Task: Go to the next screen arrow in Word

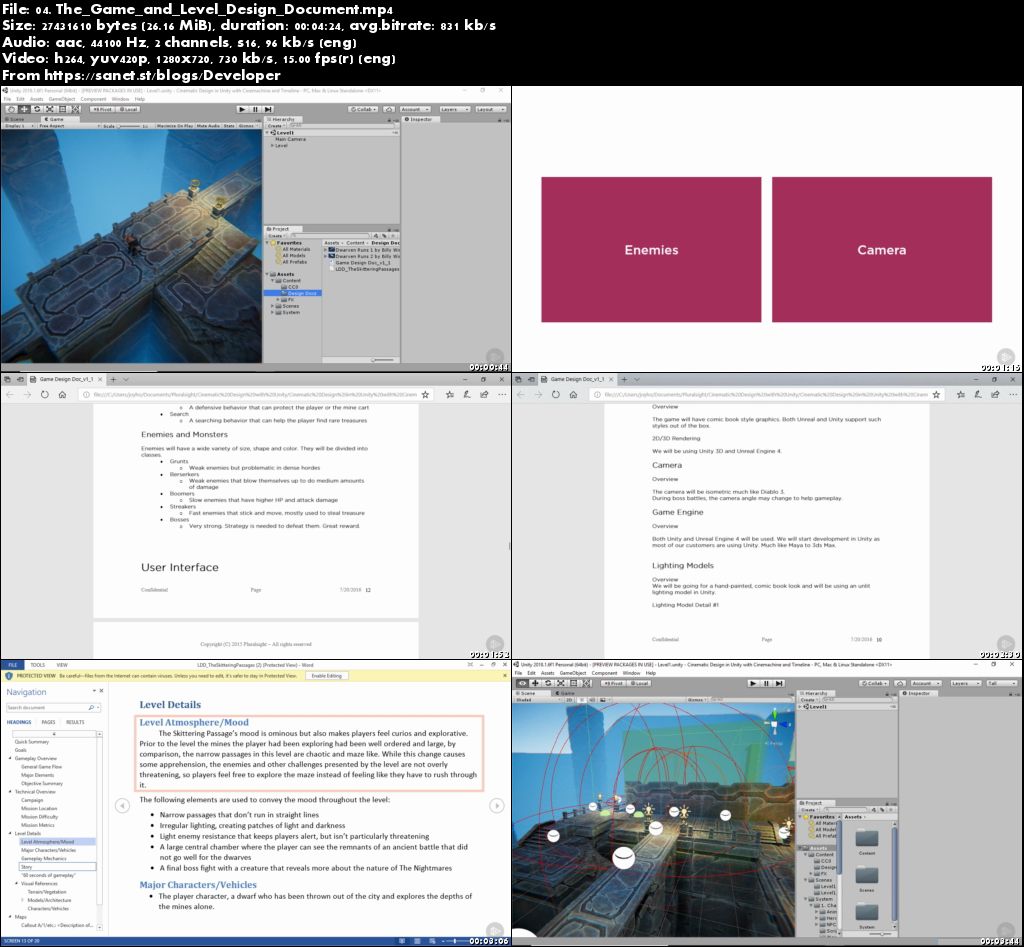Action: pyautogui.click(x=496, y=805)
